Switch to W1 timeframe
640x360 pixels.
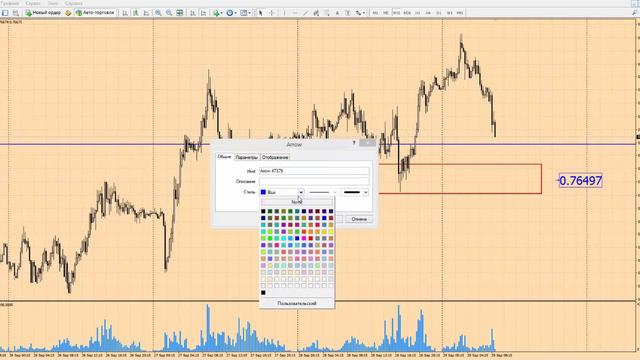coord(449,13)
